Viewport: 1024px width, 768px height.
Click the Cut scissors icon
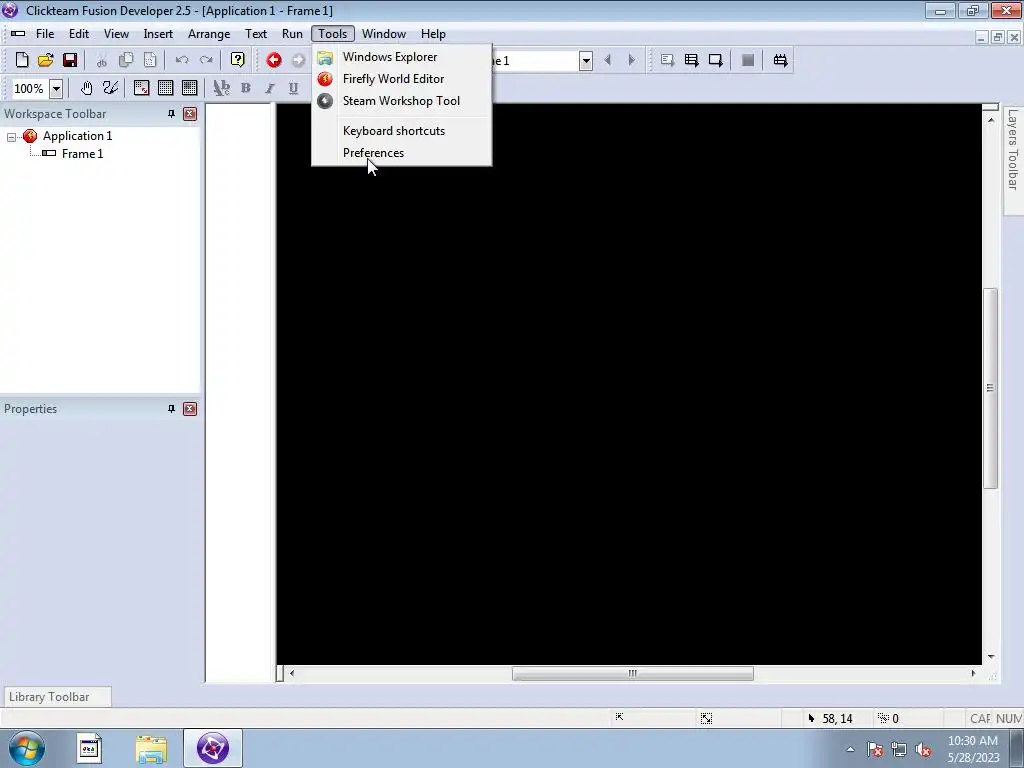101,60
